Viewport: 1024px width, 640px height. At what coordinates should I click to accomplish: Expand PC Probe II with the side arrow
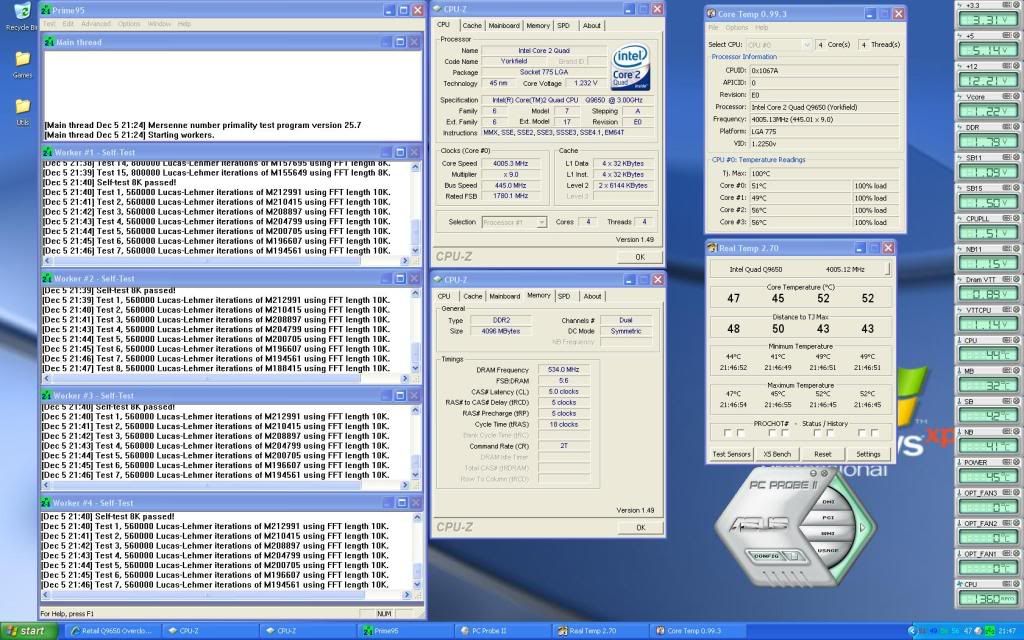point(862,528)
